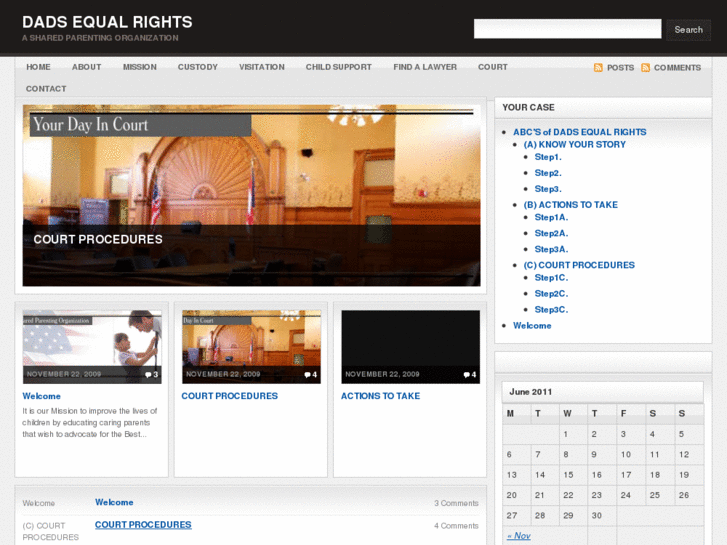
Task: Open the Your Day In Court slider image
Action: tap(251, 195)
